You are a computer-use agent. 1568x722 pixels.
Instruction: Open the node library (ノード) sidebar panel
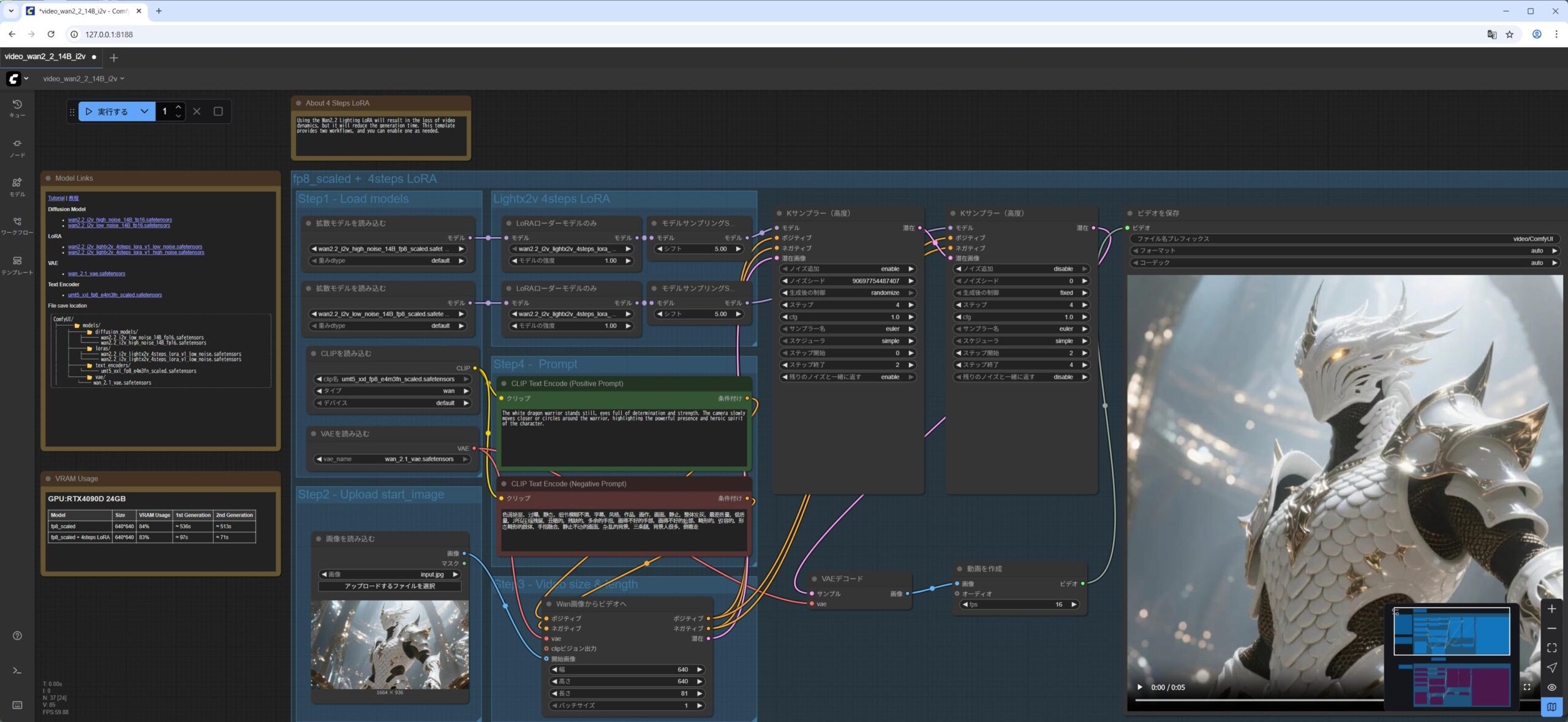pos(17,148)
